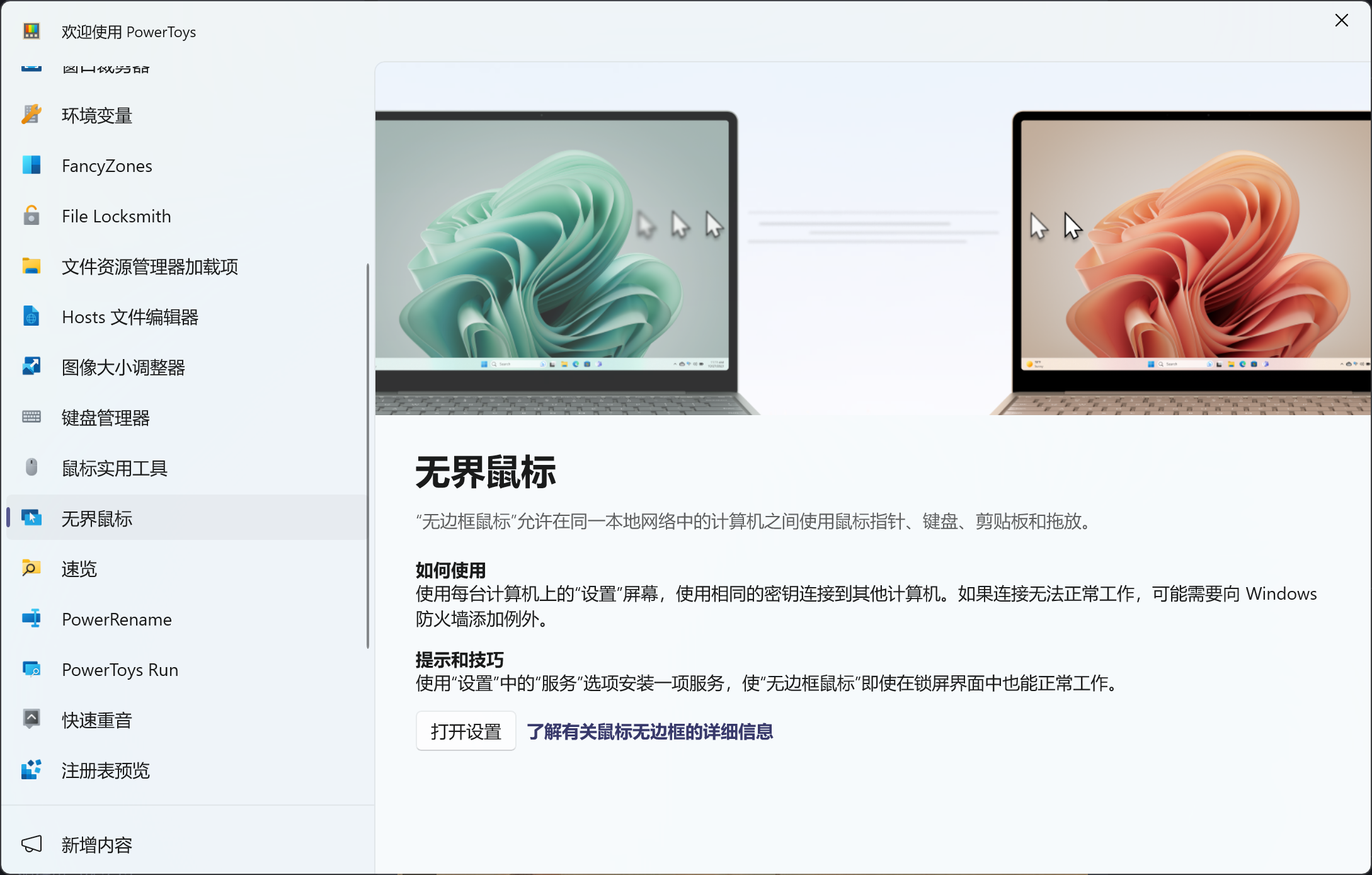Screen dimensions: 1372x875
Task: Click the 新增内容 megaphone item
Action: coord(186,844)
